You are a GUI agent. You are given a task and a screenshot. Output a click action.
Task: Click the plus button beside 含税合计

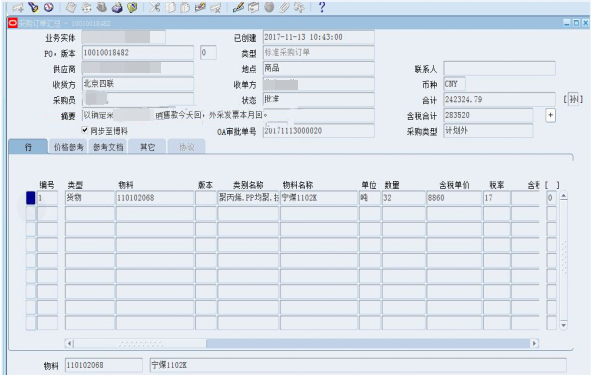point(550,115)
